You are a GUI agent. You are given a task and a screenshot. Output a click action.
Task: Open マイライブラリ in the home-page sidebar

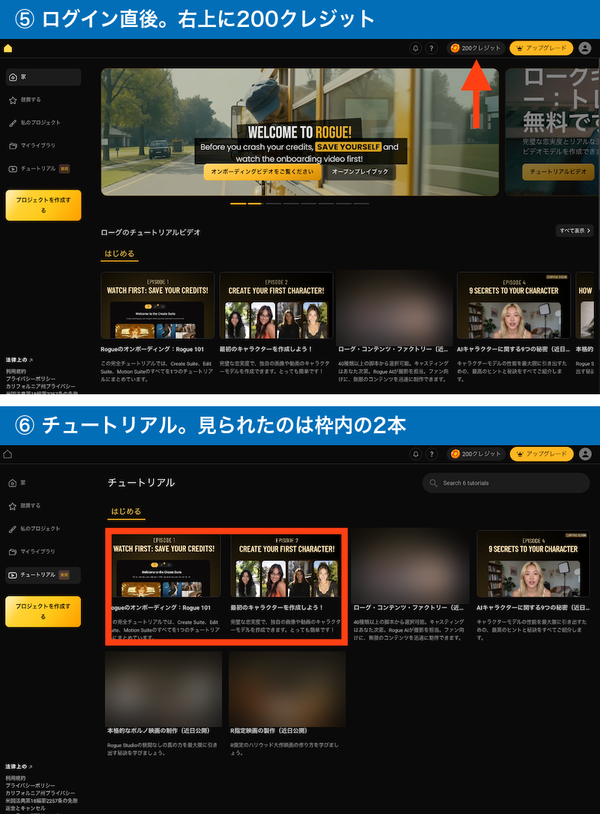32,145
